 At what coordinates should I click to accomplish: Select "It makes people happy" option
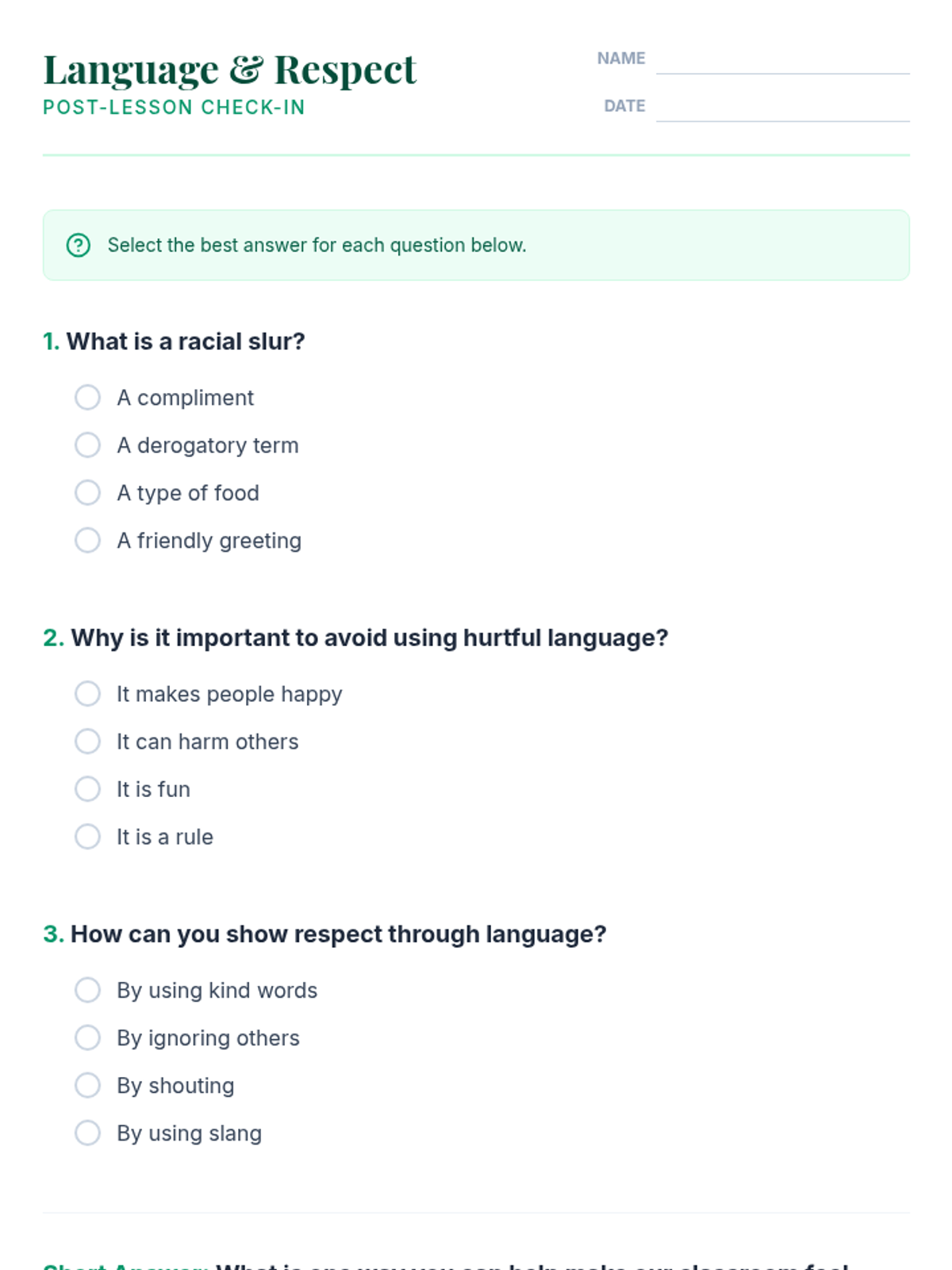click(x=87, y=694)
